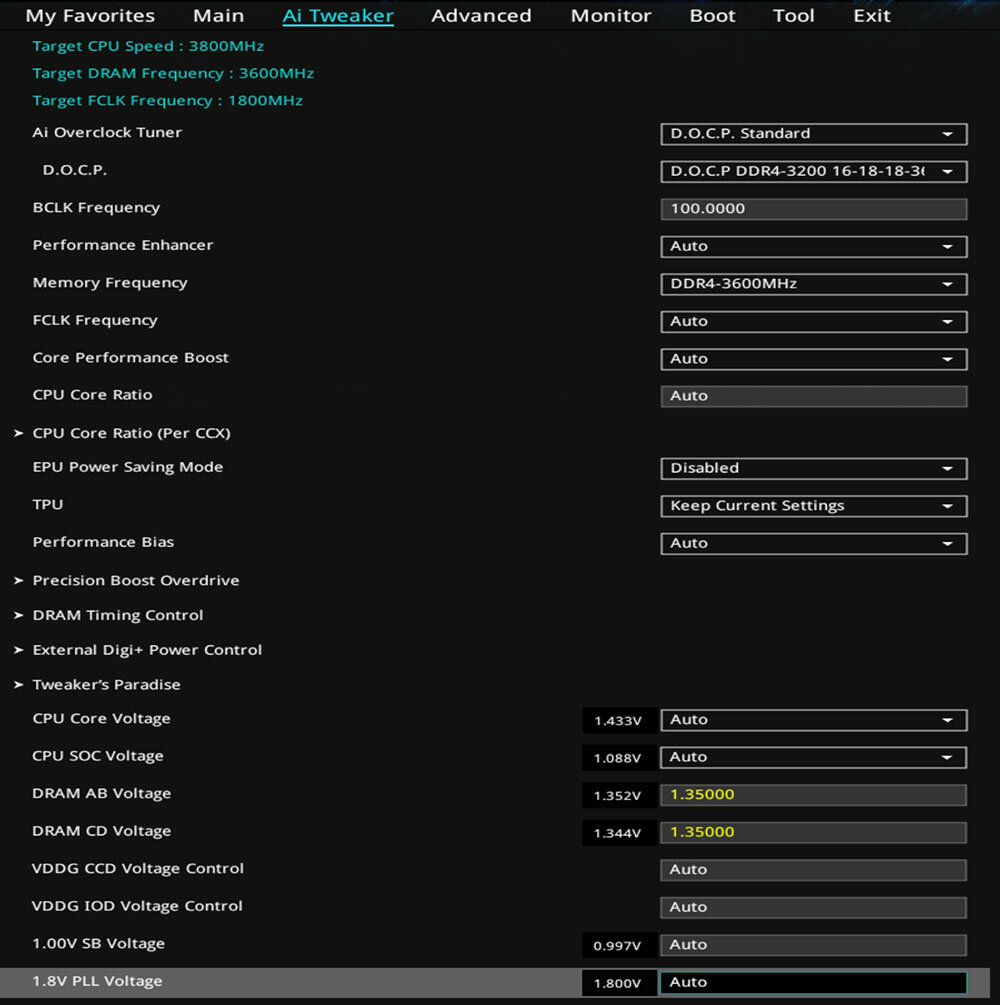This screenshot has width=1000, height=1005.
Task: Open the CPU SOC Voltage dropdown
Action: pos(813,758)
